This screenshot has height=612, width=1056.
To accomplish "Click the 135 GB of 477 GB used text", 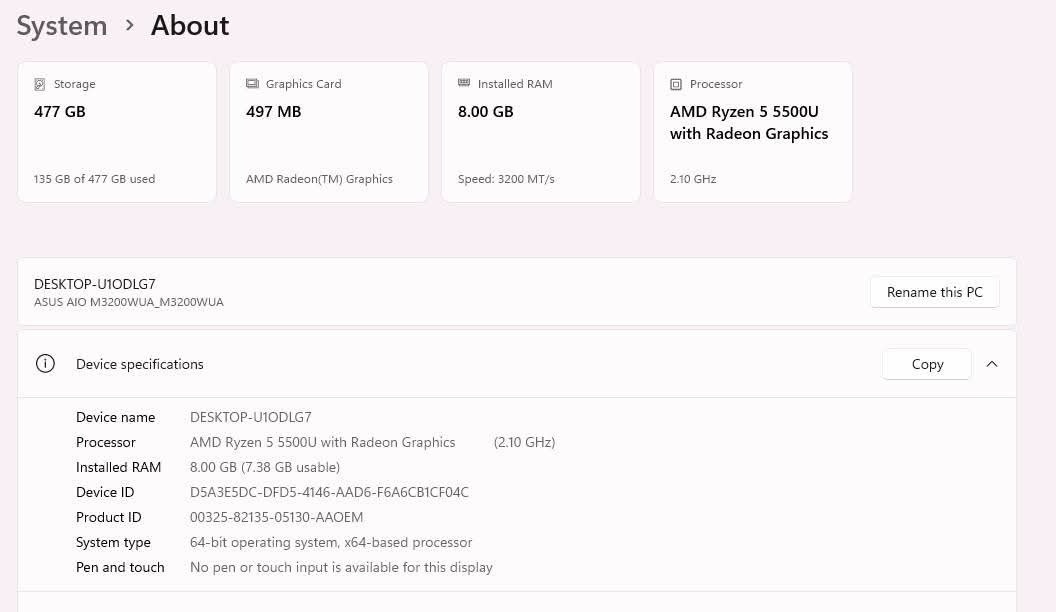I will pyautogui.click(x=94, y=179).
